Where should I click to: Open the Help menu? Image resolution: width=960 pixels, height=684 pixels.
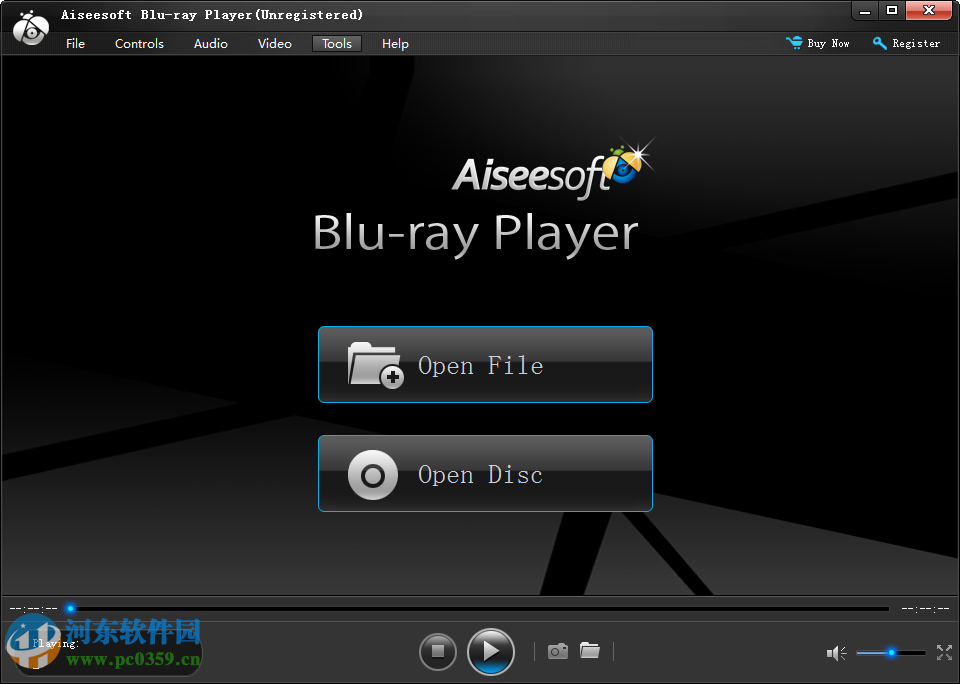(x=395, y=43)
